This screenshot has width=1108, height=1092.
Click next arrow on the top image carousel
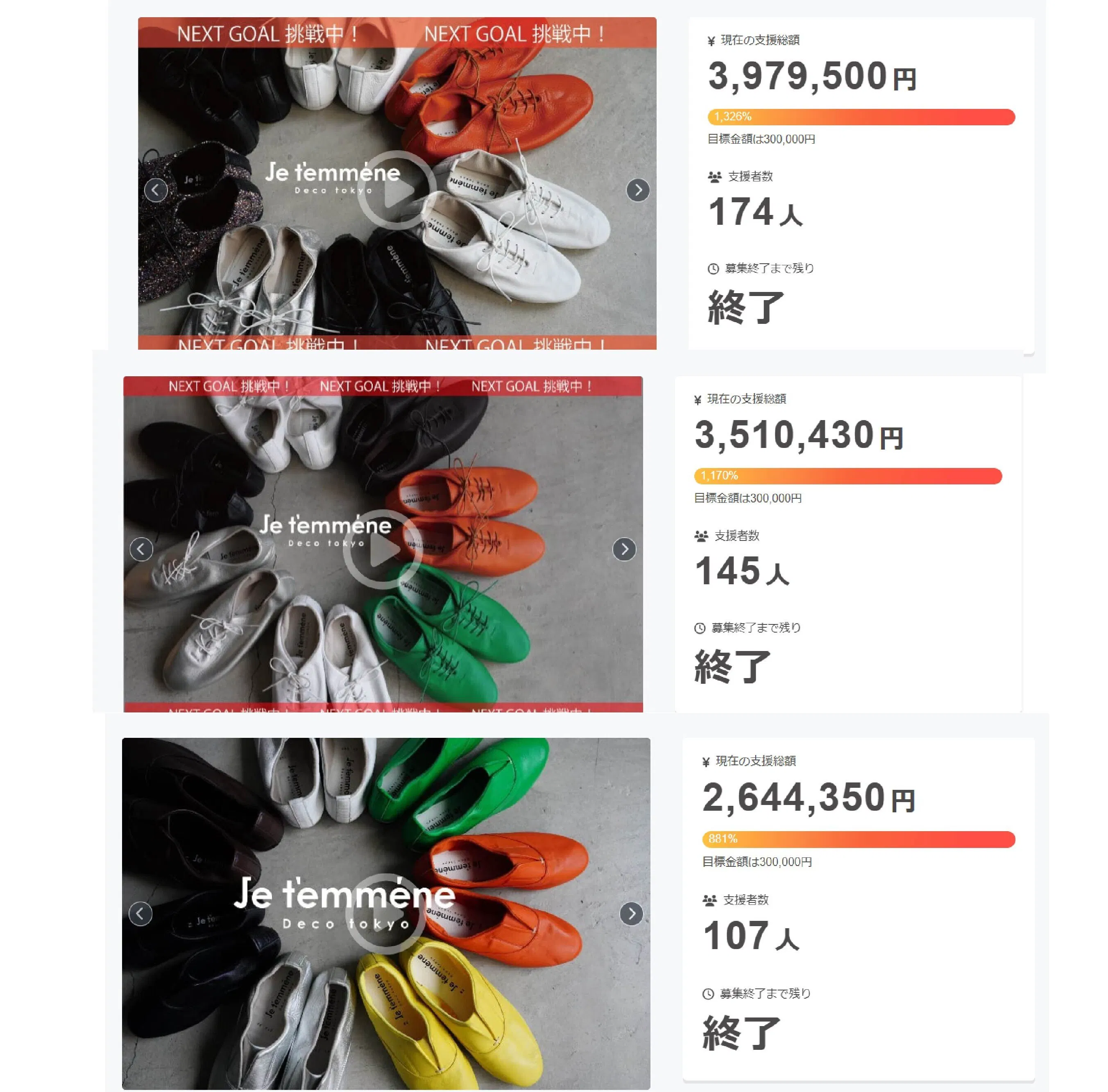[638, 190]
